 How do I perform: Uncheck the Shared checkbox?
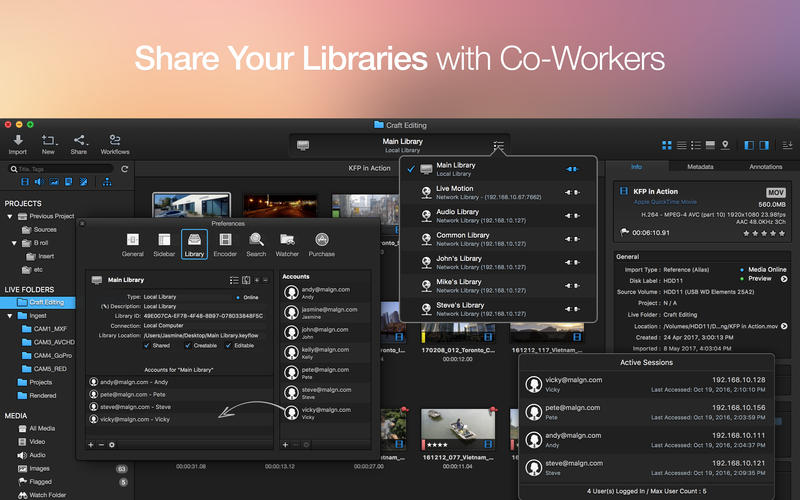click(147, 346)
